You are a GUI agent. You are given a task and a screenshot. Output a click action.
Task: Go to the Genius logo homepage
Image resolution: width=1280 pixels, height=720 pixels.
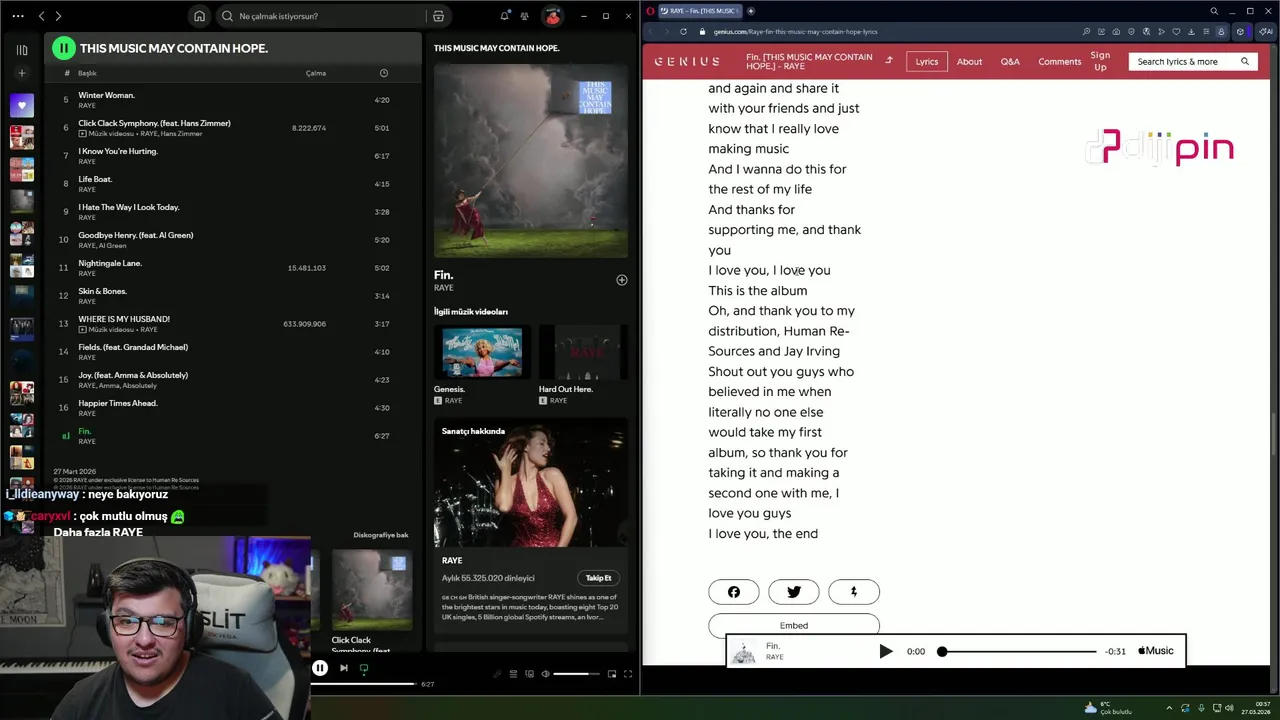687,61
